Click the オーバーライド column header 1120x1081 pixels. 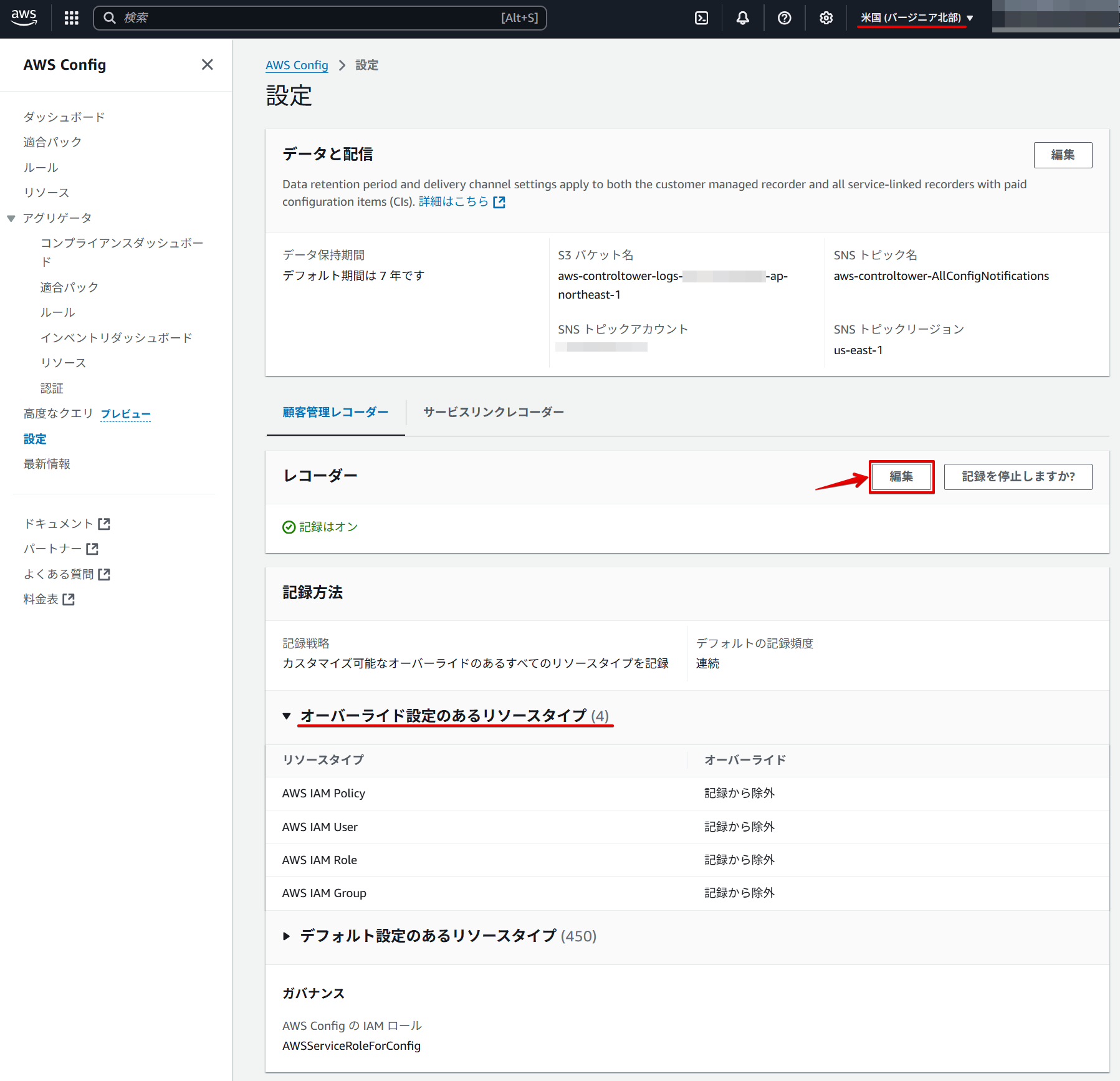coord(745,760)
